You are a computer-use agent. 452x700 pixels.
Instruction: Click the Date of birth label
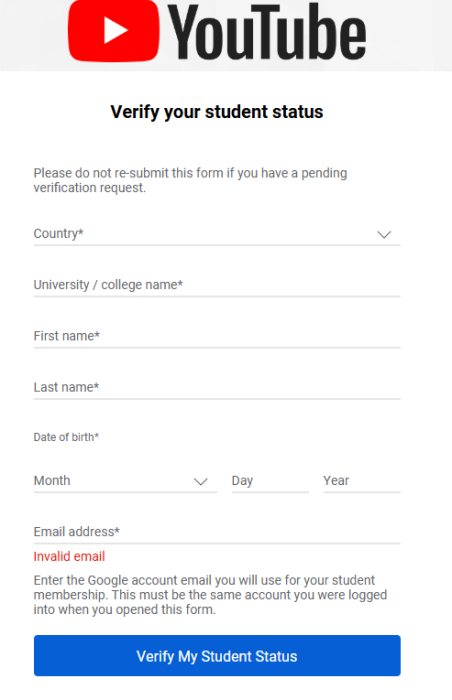[x=66, y=437]
